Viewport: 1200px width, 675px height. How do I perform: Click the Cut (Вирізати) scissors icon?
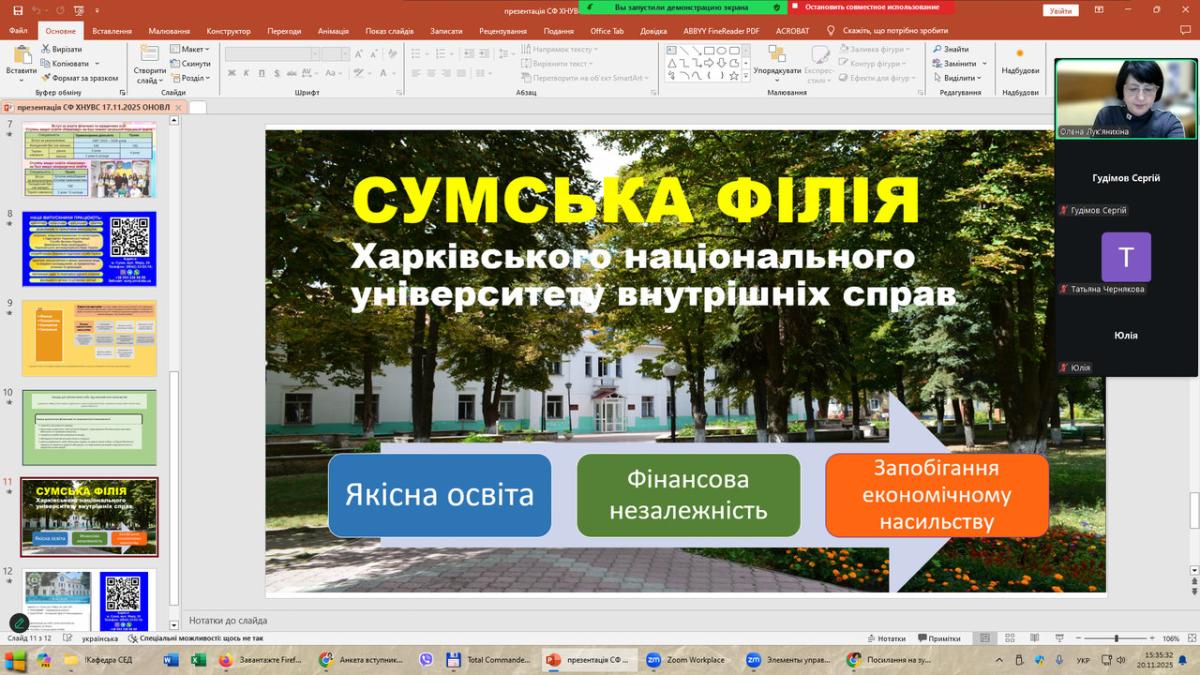tap(45, 49)
